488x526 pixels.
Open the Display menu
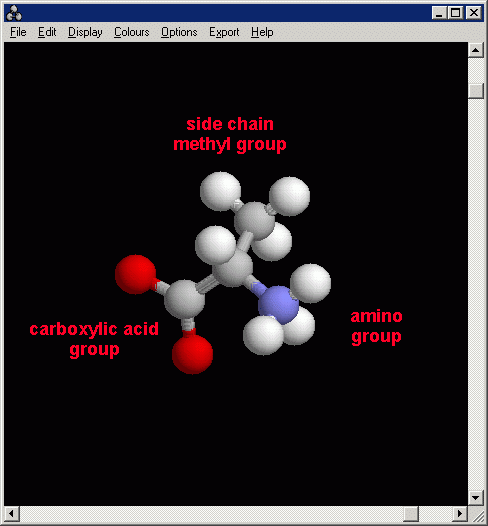click(x=85, y=32)
